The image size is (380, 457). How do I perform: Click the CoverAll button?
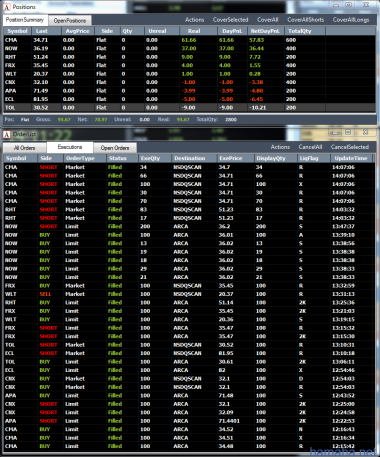pos(267,20)
